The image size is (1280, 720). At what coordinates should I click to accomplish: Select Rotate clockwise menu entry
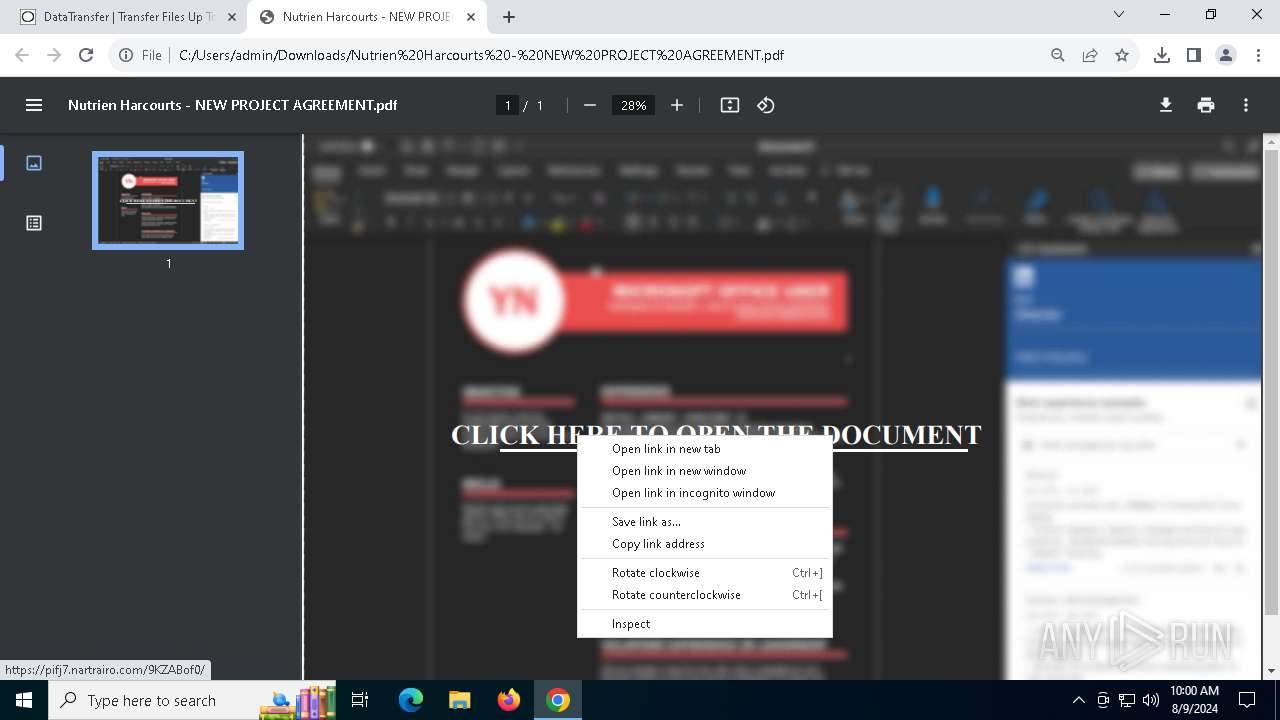click(x=705, y=573)
